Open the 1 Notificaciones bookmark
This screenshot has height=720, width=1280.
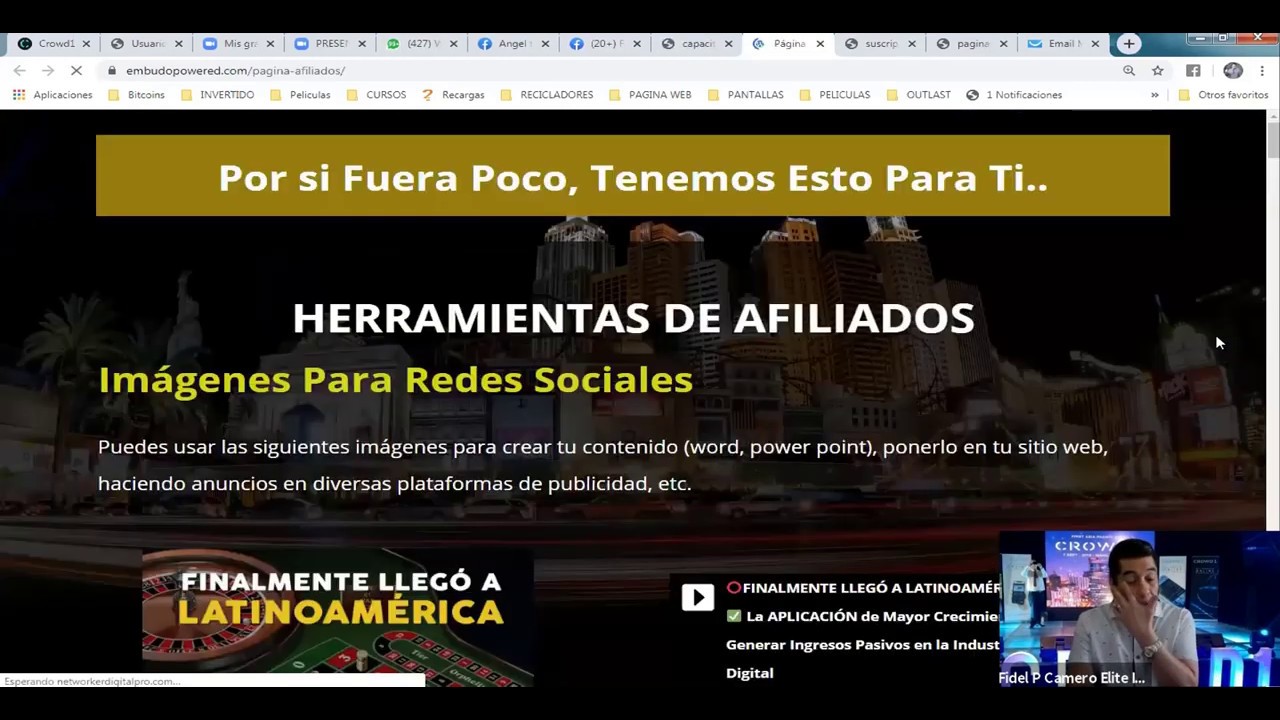(x=1014, y=95)
